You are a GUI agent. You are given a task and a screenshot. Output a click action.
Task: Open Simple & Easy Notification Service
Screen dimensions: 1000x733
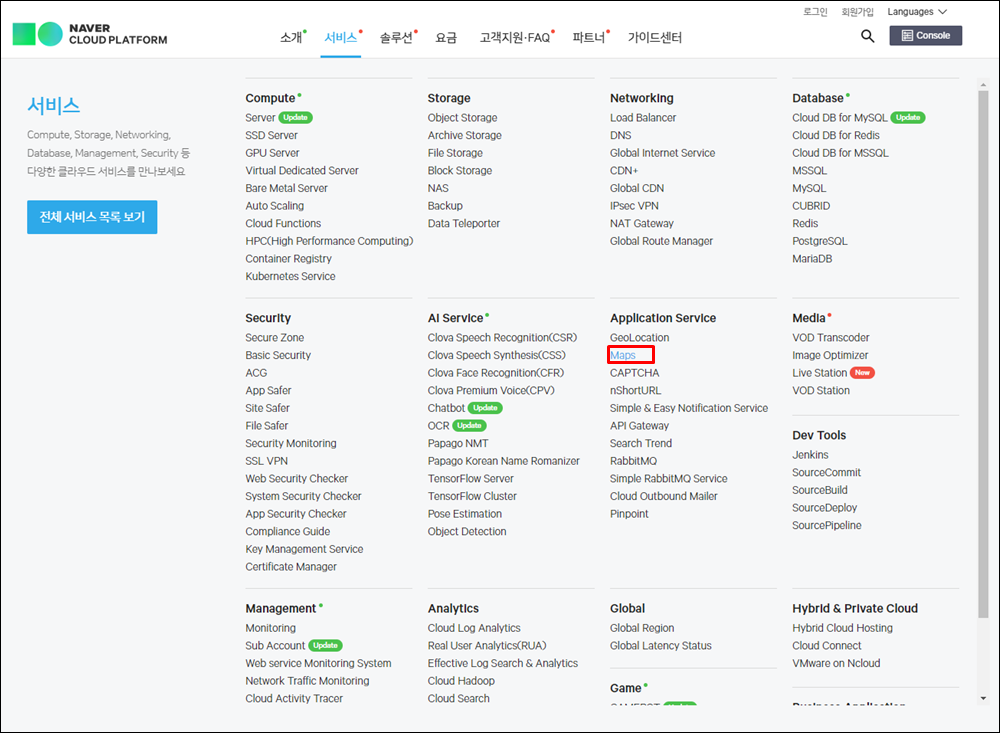(x=689, y=408)
